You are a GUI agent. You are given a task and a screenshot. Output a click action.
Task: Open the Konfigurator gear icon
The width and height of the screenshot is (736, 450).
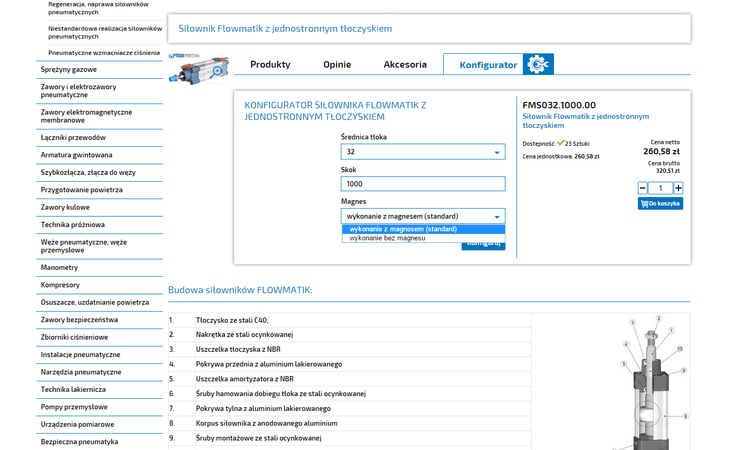[x=538, y=64]
